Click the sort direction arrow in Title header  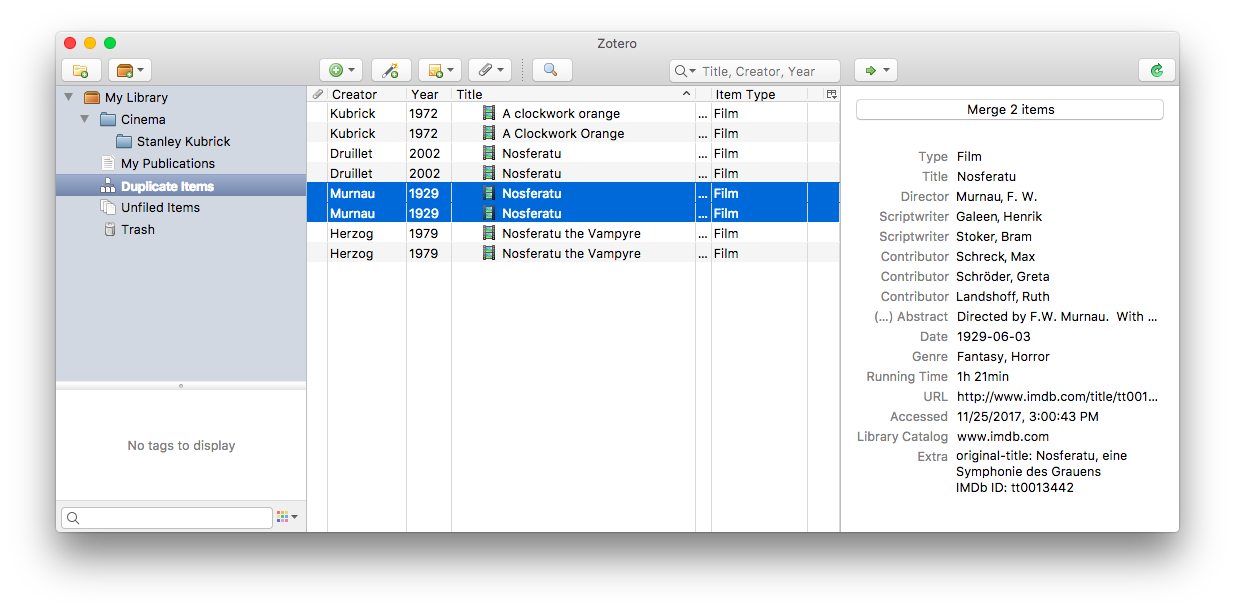click(686, 94)
